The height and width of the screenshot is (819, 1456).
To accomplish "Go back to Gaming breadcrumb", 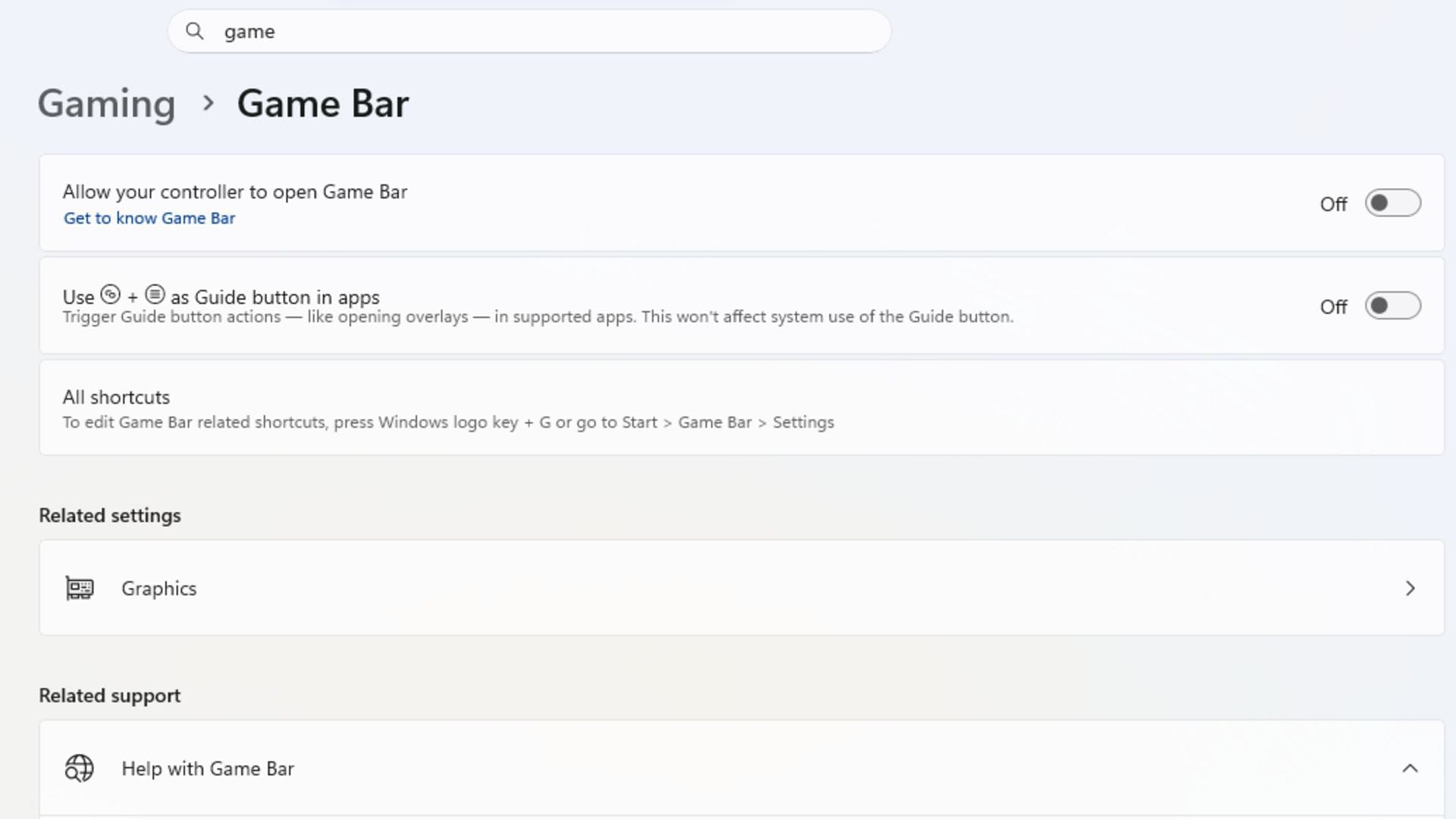I will pyautogui.click(x=107, y=103).
